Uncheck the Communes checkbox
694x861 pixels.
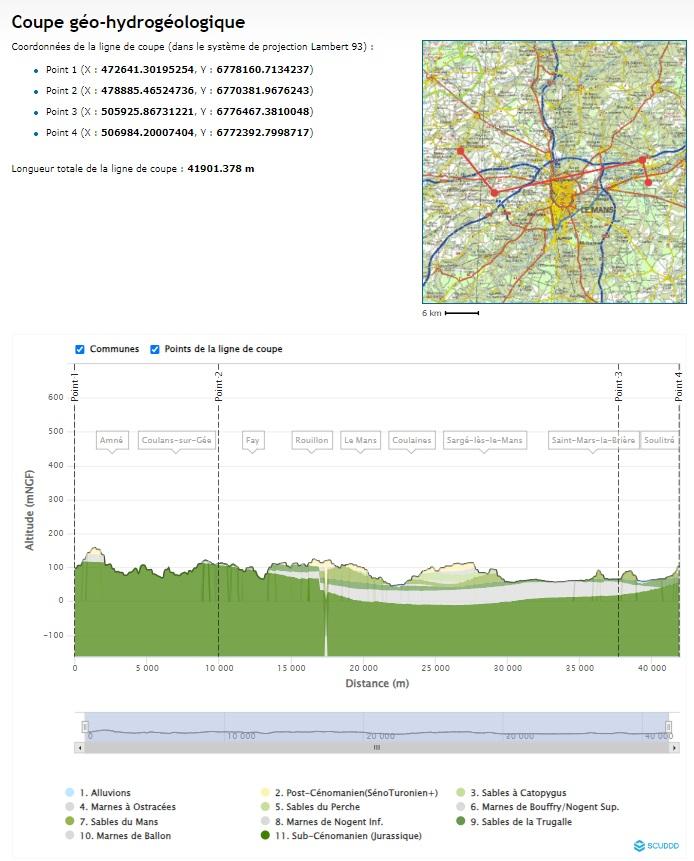click(80, 350)
